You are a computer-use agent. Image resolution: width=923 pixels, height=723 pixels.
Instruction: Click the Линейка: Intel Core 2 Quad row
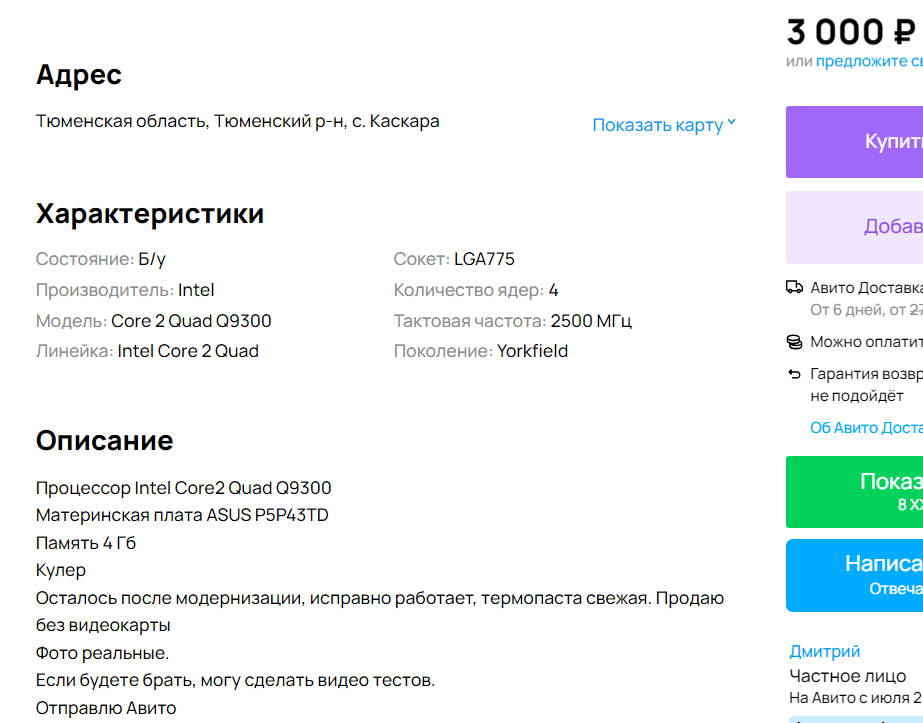point(147,351)
